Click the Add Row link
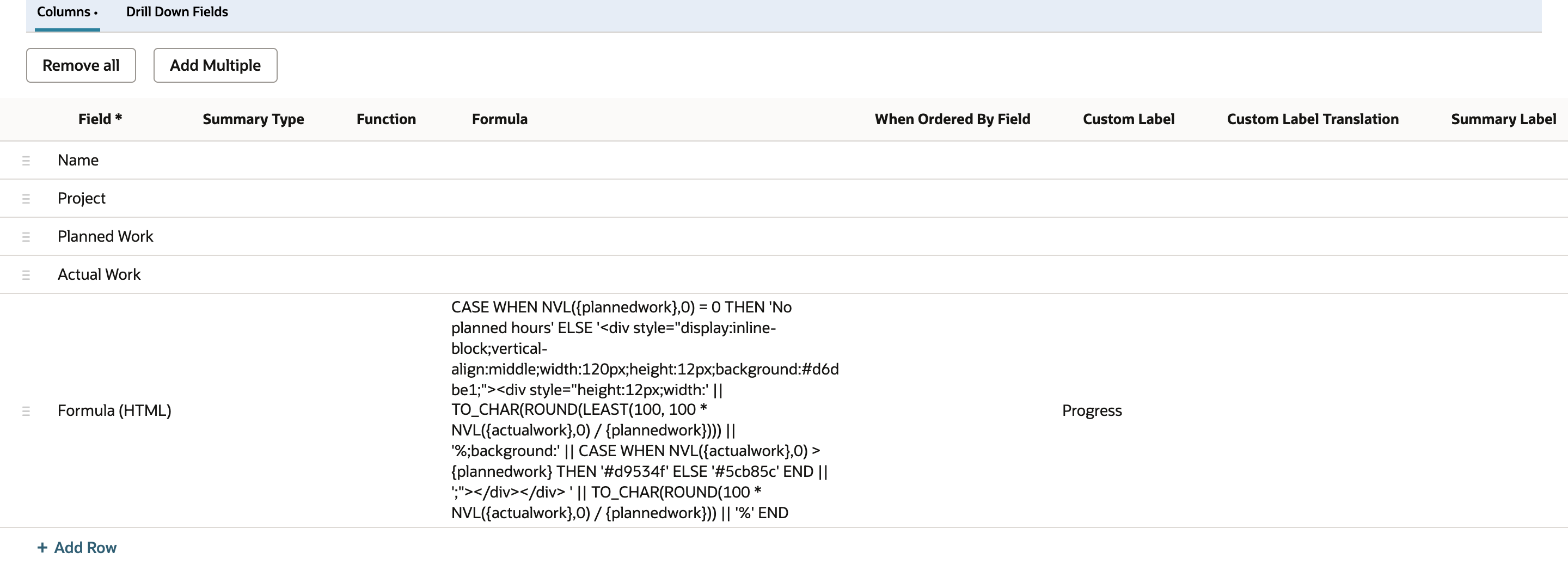 [x=77, y=548]
